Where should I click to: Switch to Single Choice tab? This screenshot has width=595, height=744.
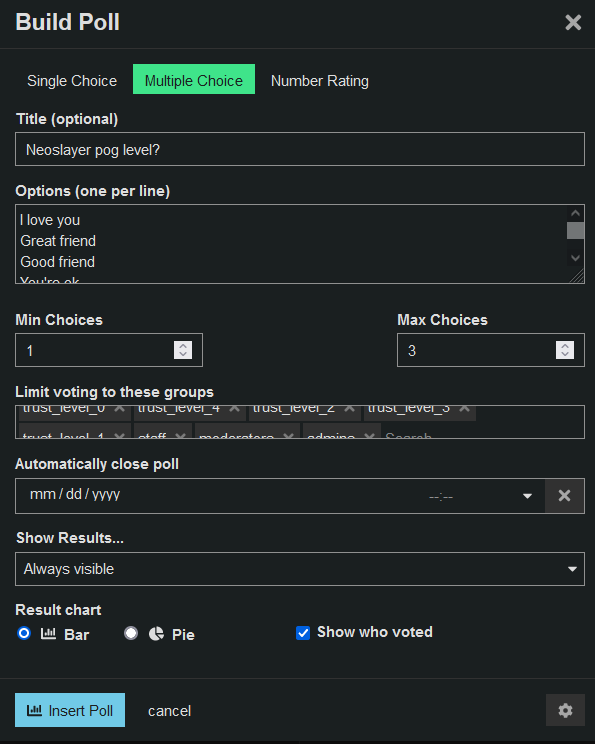pos(72,80)
